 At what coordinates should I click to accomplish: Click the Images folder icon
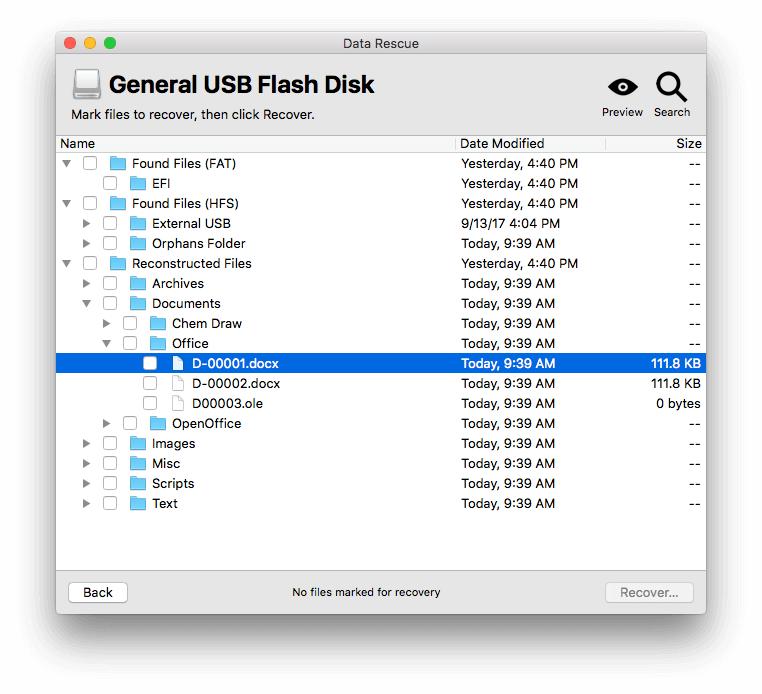coord(138,443)
